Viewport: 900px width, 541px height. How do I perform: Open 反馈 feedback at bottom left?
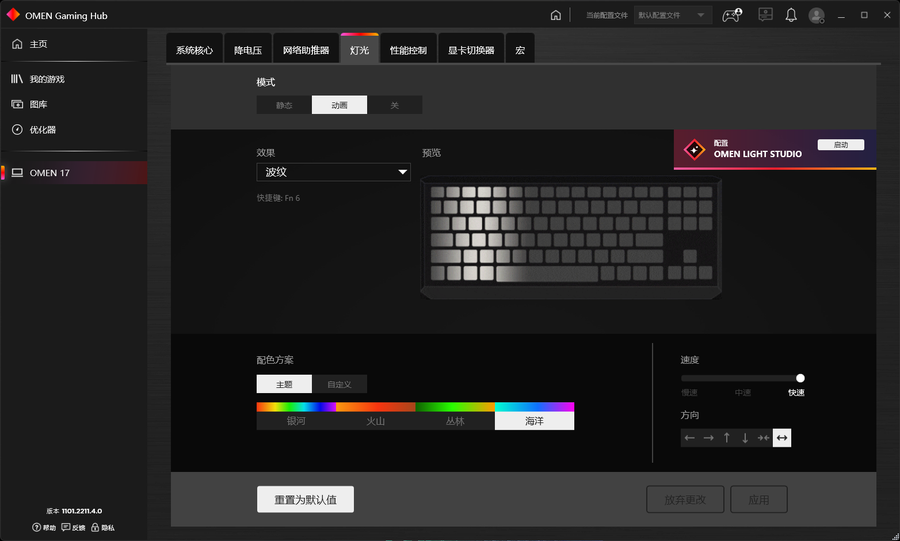[73, 527]
